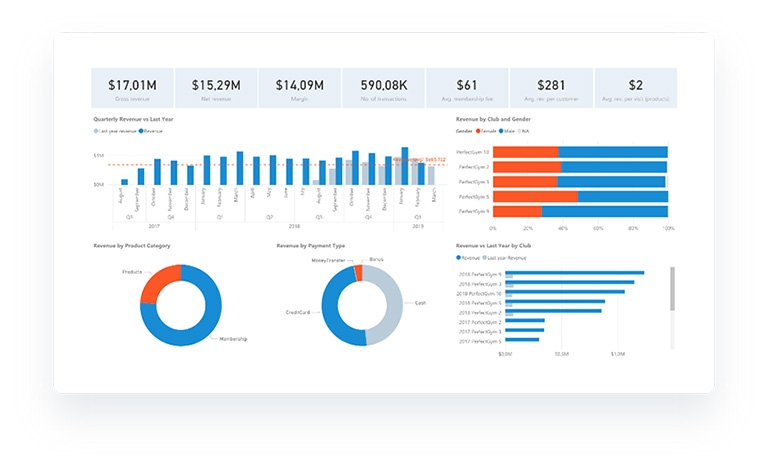Click the 'Quarterly Revenue vs Last Year' chart title
Screen dimensions: 768x469
[133, 119]
